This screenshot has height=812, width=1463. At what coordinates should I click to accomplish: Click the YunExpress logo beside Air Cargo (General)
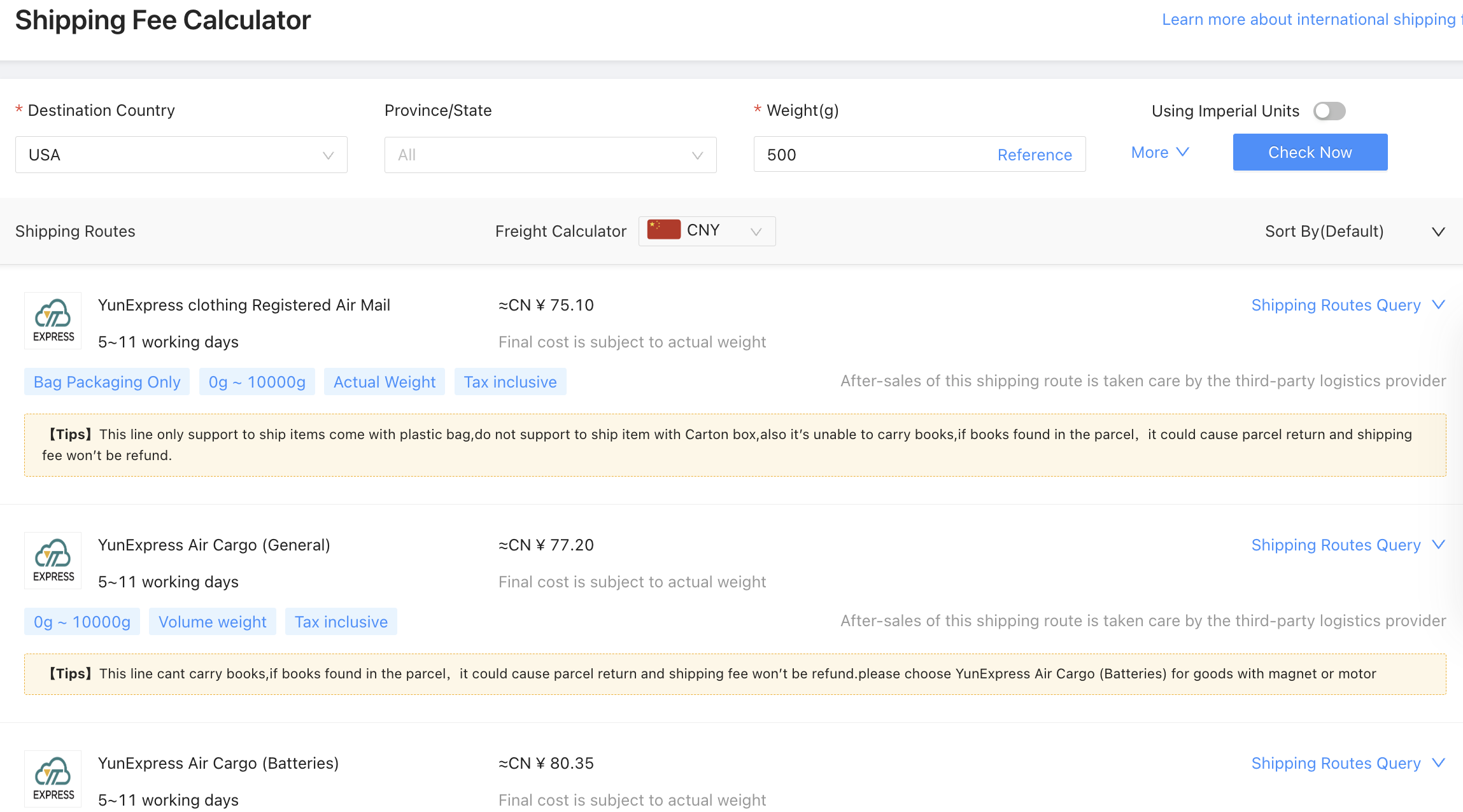(53, 561)
